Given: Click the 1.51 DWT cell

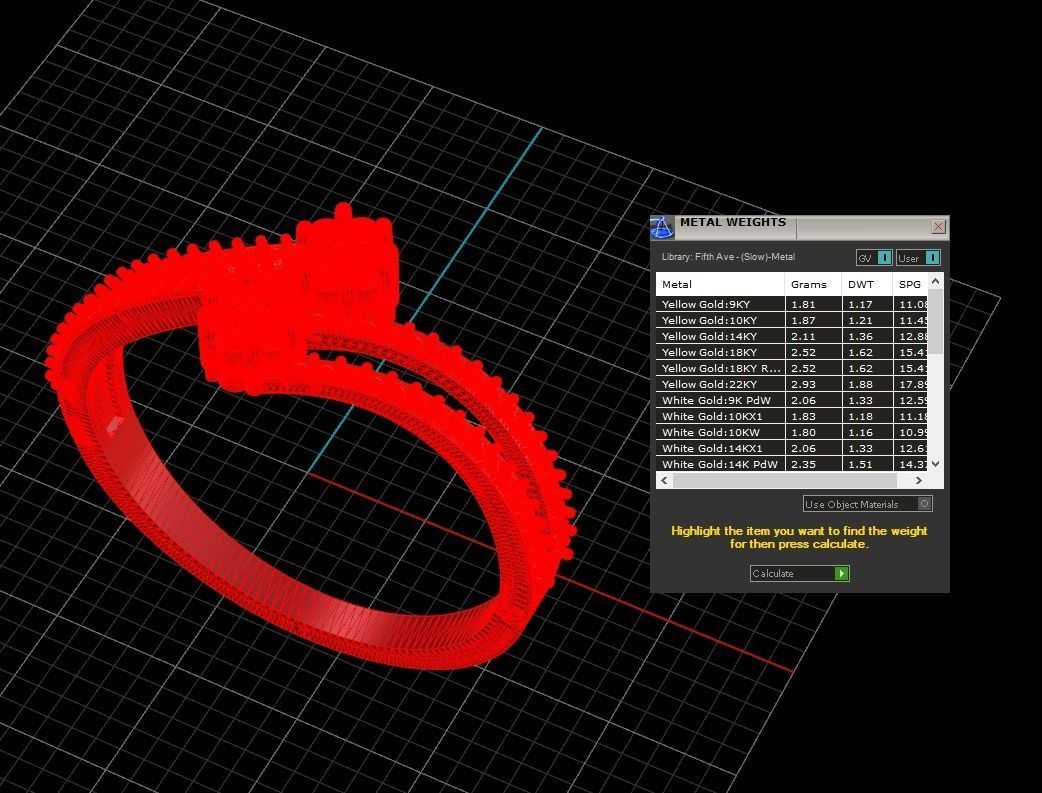Looking at the screenshot, I should pos(867,464).
